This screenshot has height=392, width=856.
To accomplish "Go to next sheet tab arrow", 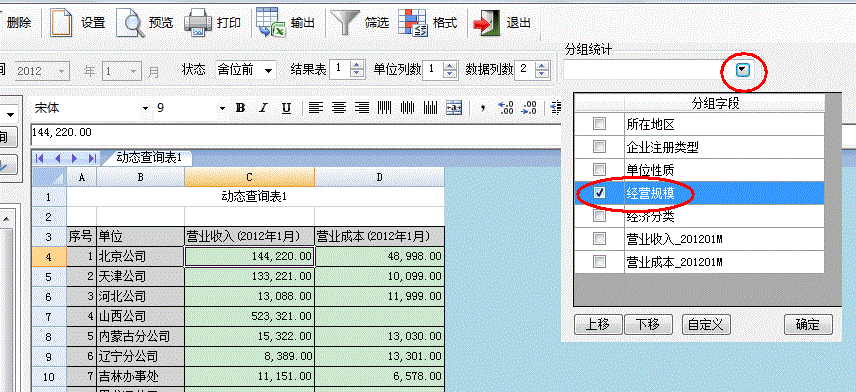I will [x=74, y=158].
